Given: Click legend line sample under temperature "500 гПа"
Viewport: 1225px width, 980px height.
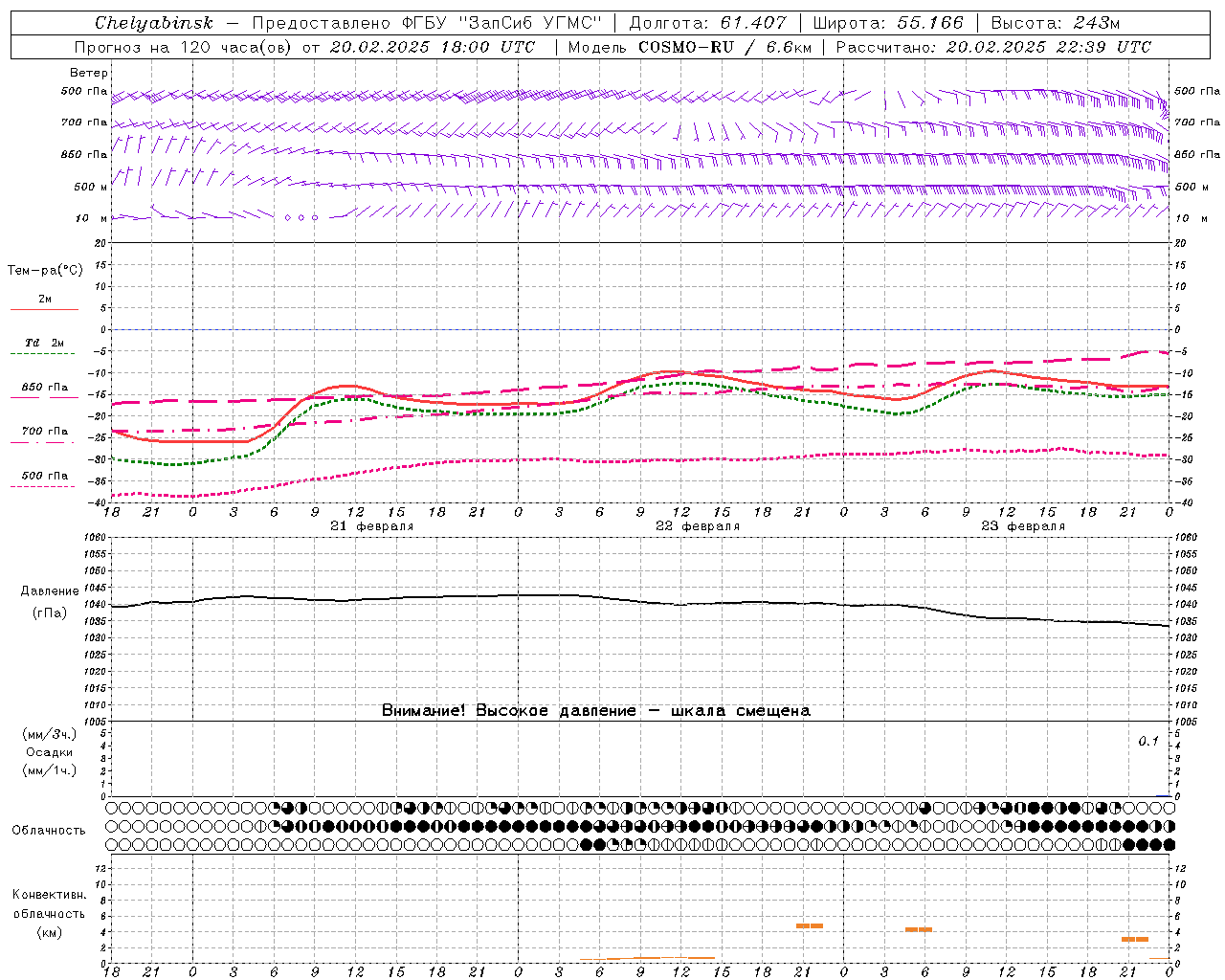Looking at the screenshot, I should click(x=43, y=486).
